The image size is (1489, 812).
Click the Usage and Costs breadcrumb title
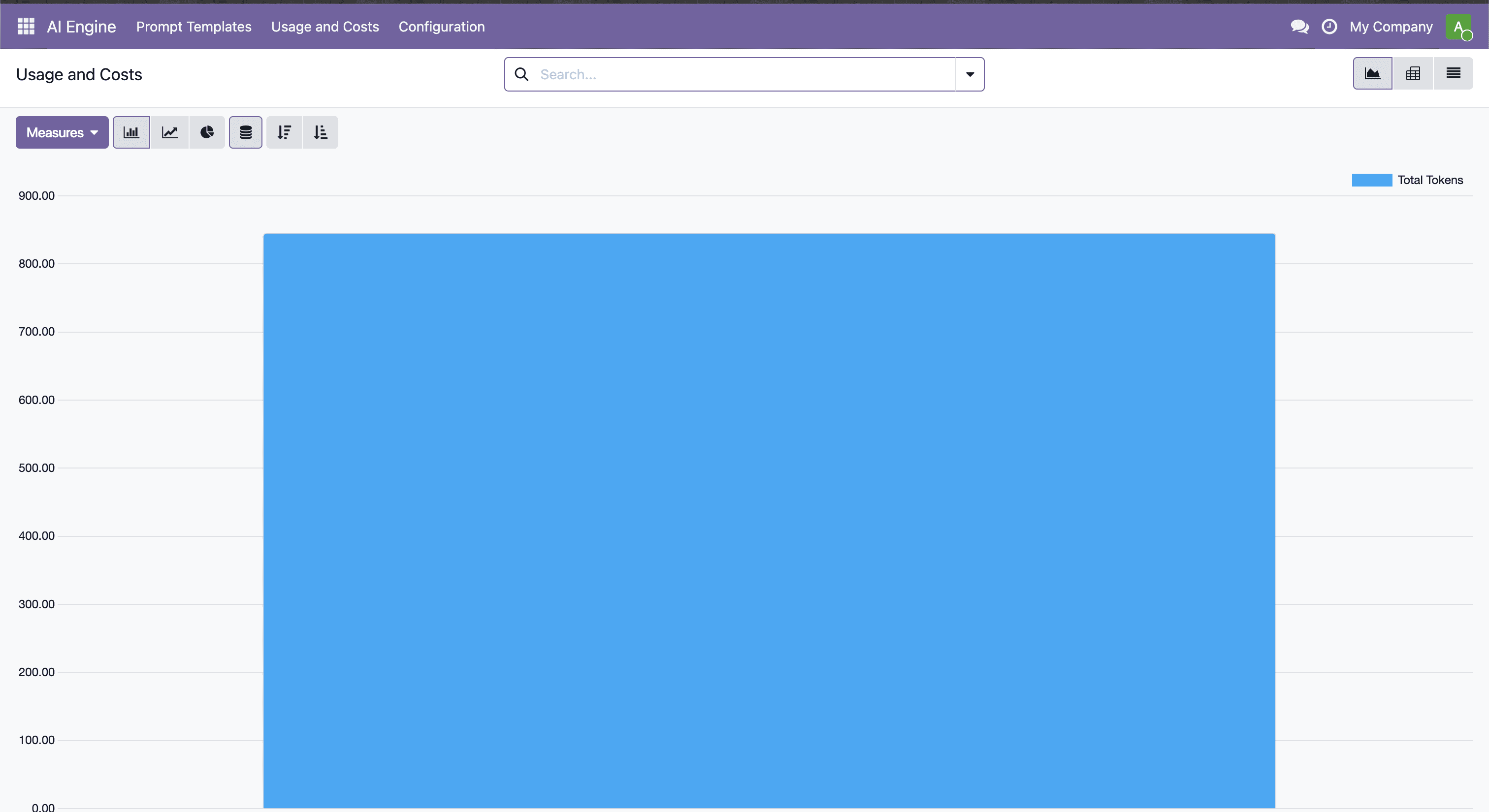click(x=79, y=74)
